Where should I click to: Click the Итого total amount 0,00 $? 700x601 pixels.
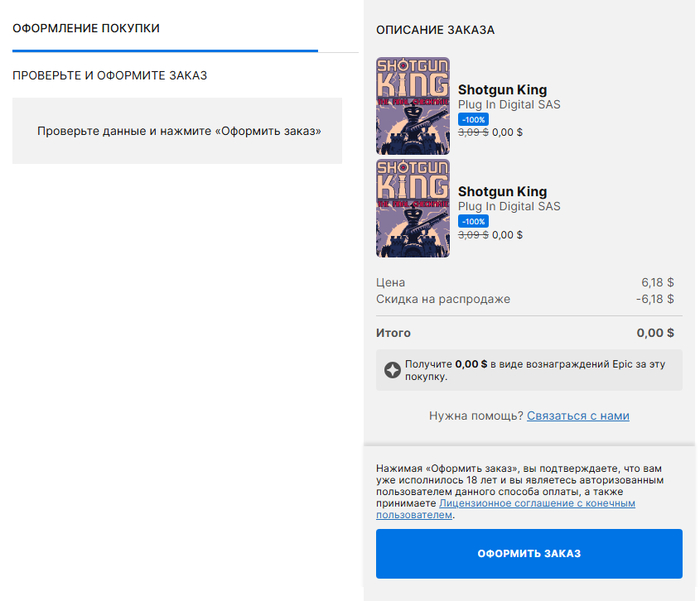[x=655, y=333]
